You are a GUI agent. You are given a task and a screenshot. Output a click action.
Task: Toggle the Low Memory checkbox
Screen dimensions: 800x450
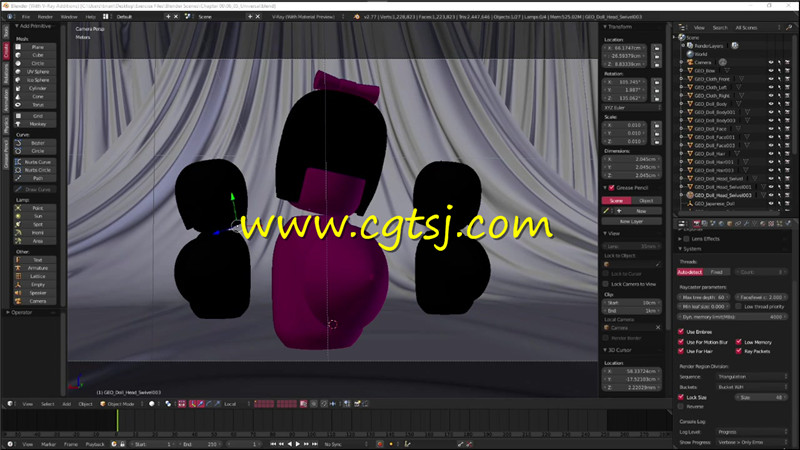tap(738, 342)
